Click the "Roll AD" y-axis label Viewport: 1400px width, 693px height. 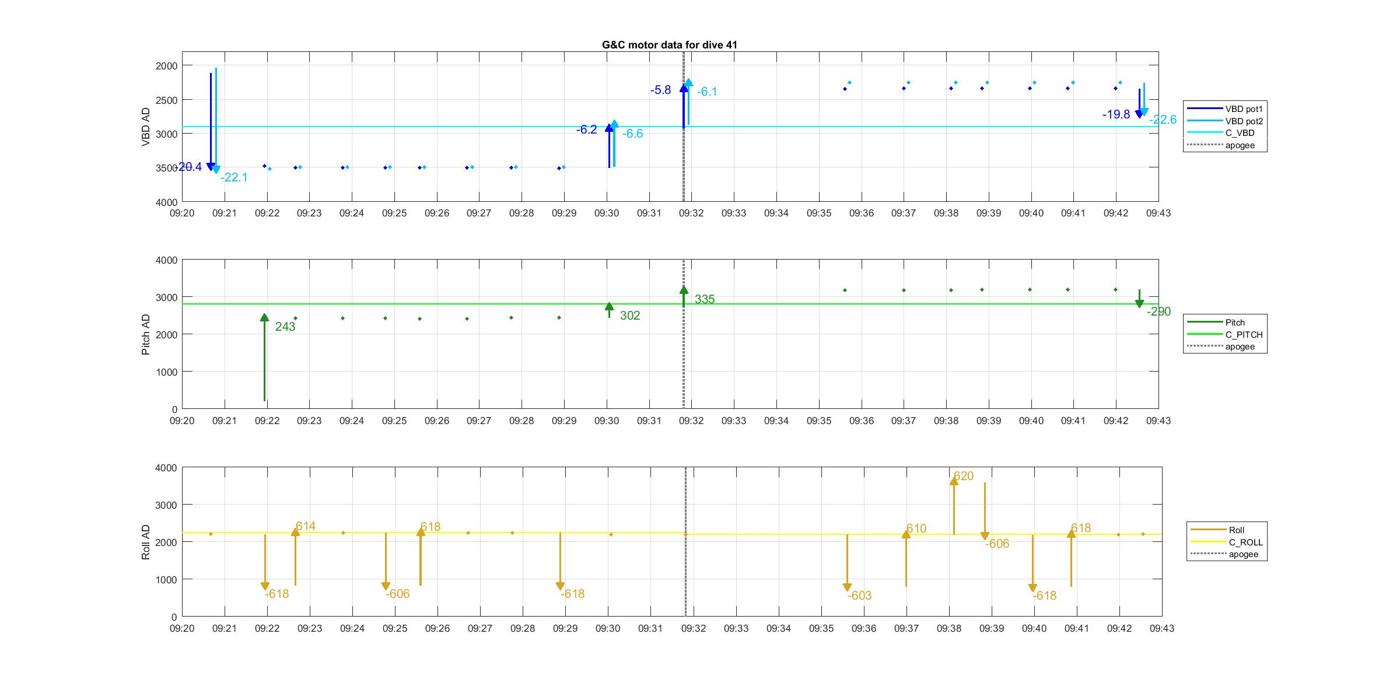(146, 542)
